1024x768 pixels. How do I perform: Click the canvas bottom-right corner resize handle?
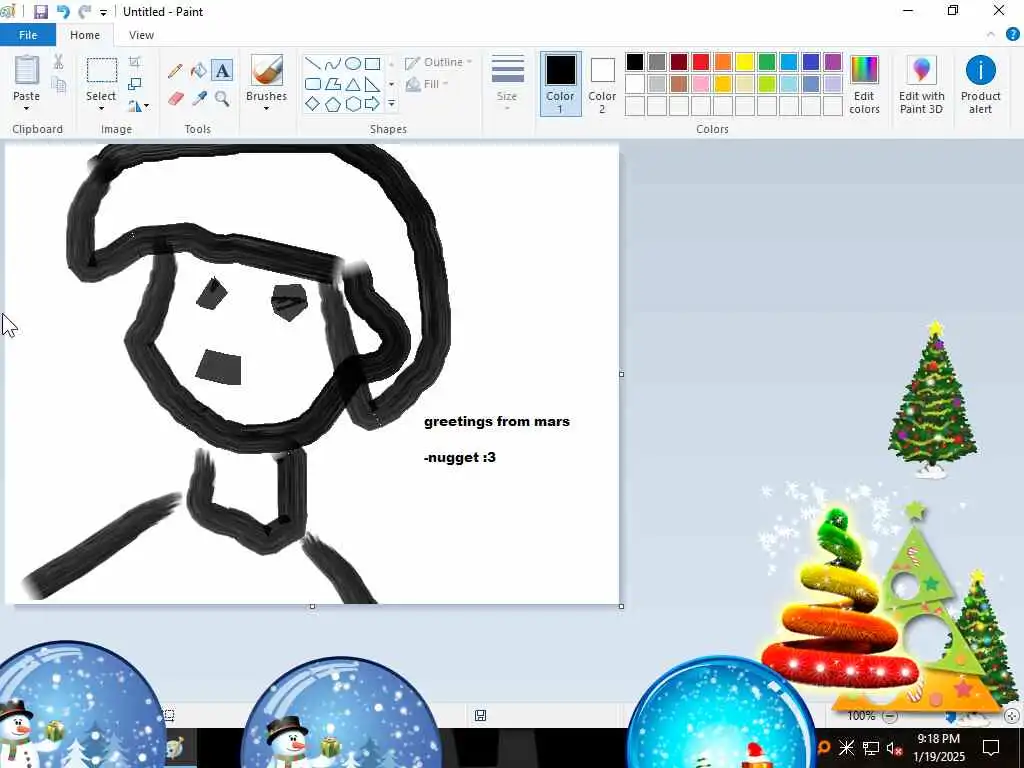[621, 606]
